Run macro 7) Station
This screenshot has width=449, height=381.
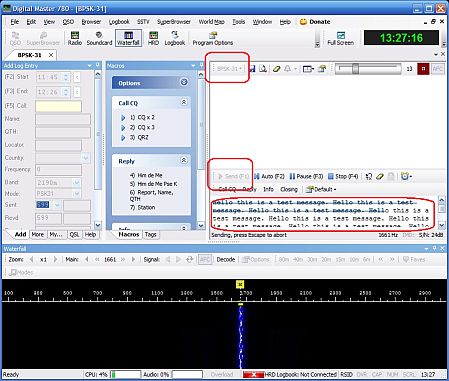142,207
